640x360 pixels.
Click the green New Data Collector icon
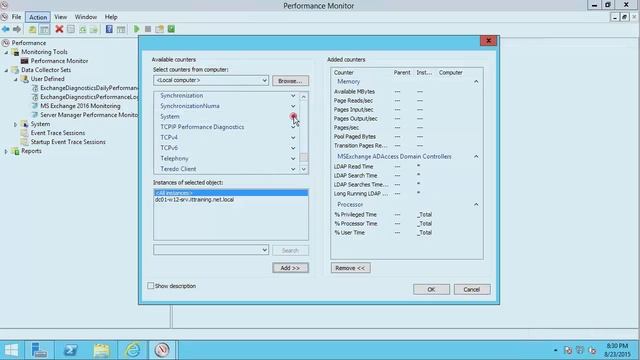pos(171,29)
